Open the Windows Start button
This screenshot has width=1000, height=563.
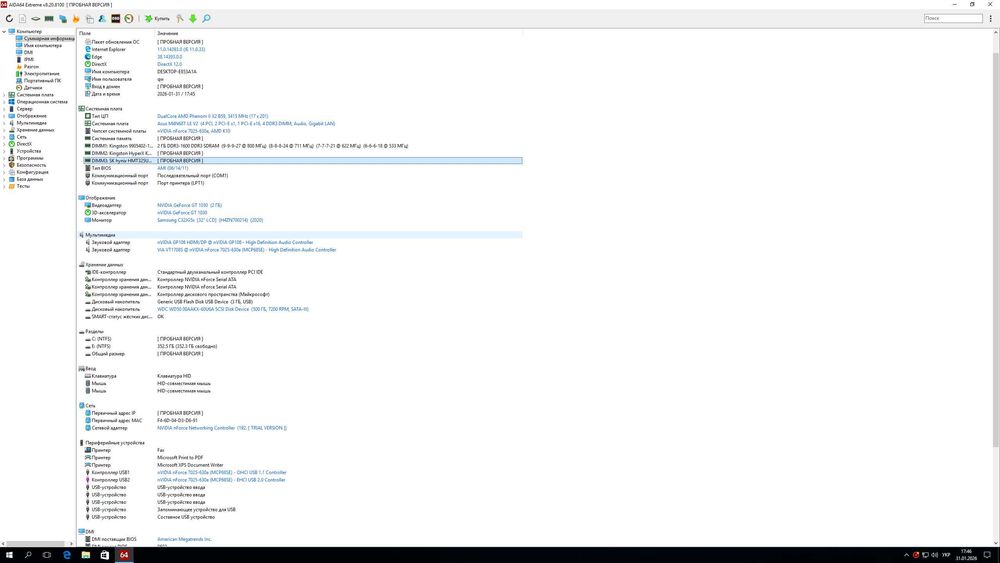pos(9,555)
